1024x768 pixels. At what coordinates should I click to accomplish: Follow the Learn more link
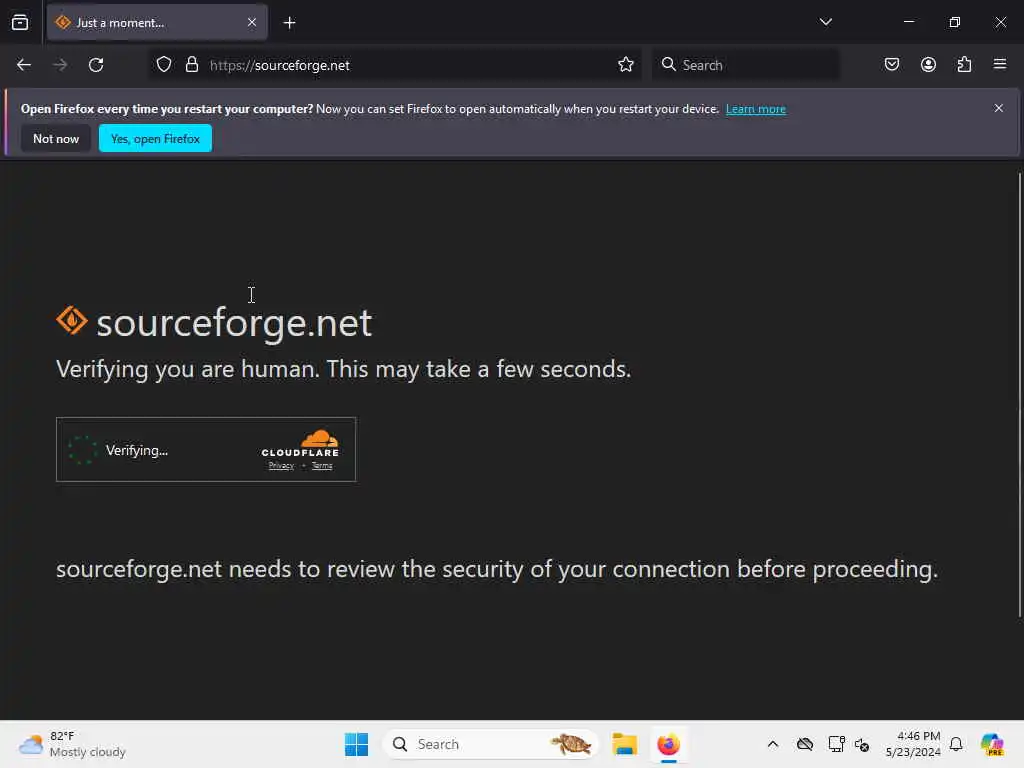[756, 109]
